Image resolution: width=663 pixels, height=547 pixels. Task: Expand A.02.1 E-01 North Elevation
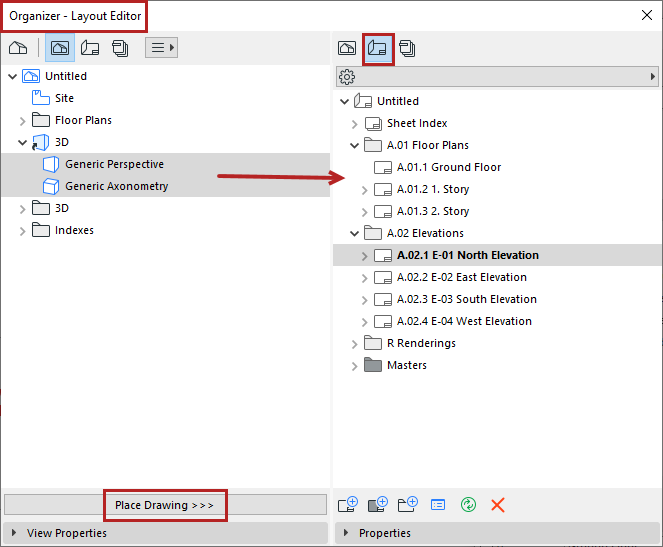click(x=364, y=256)
